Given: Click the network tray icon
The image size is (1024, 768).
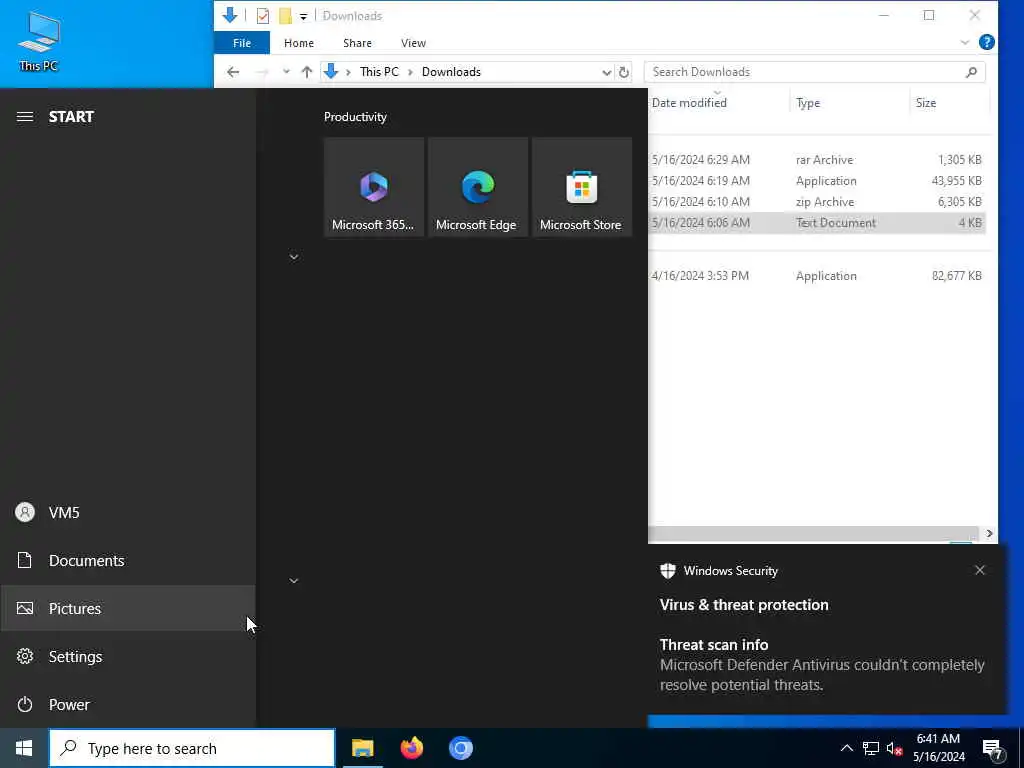Looking at the screenshot, I should [871, 748].
